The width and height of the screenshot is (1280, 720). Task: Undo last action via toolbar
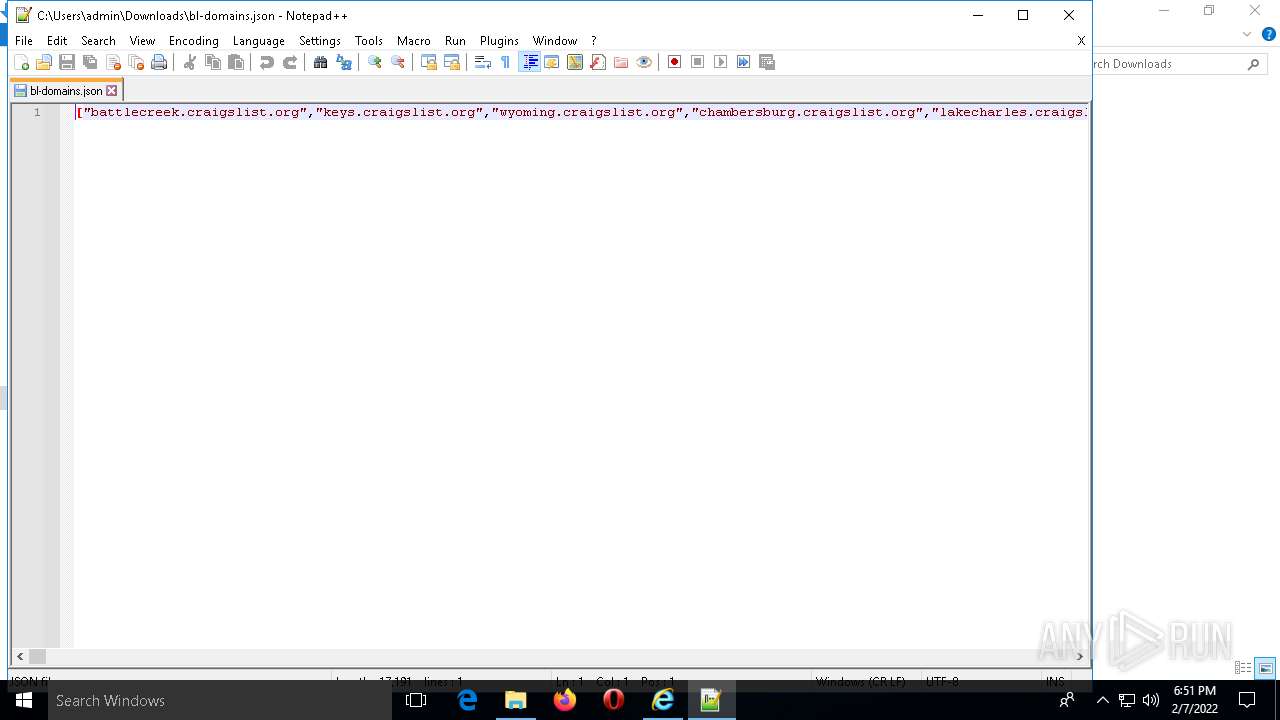click(267, 62)
